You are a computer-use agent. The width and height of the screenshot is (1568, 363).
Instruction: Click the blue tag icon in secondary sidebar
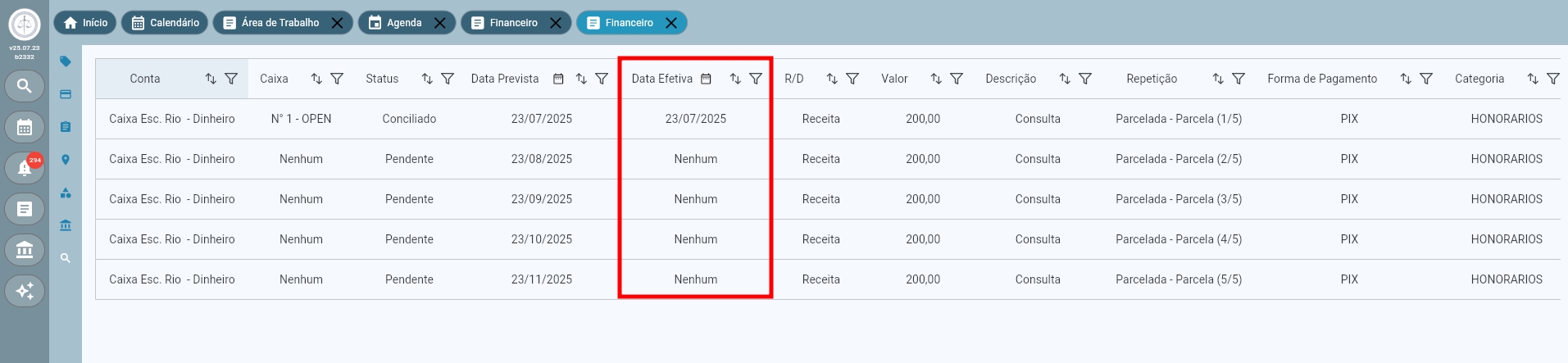point(66,61)
